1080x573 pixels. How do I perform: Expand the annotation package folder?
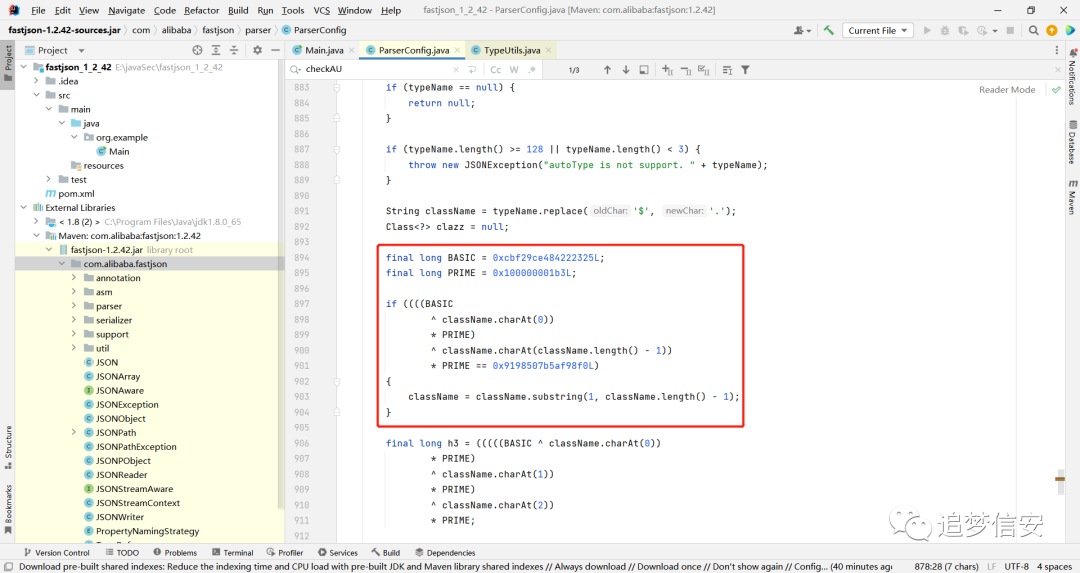coord(74,278)
